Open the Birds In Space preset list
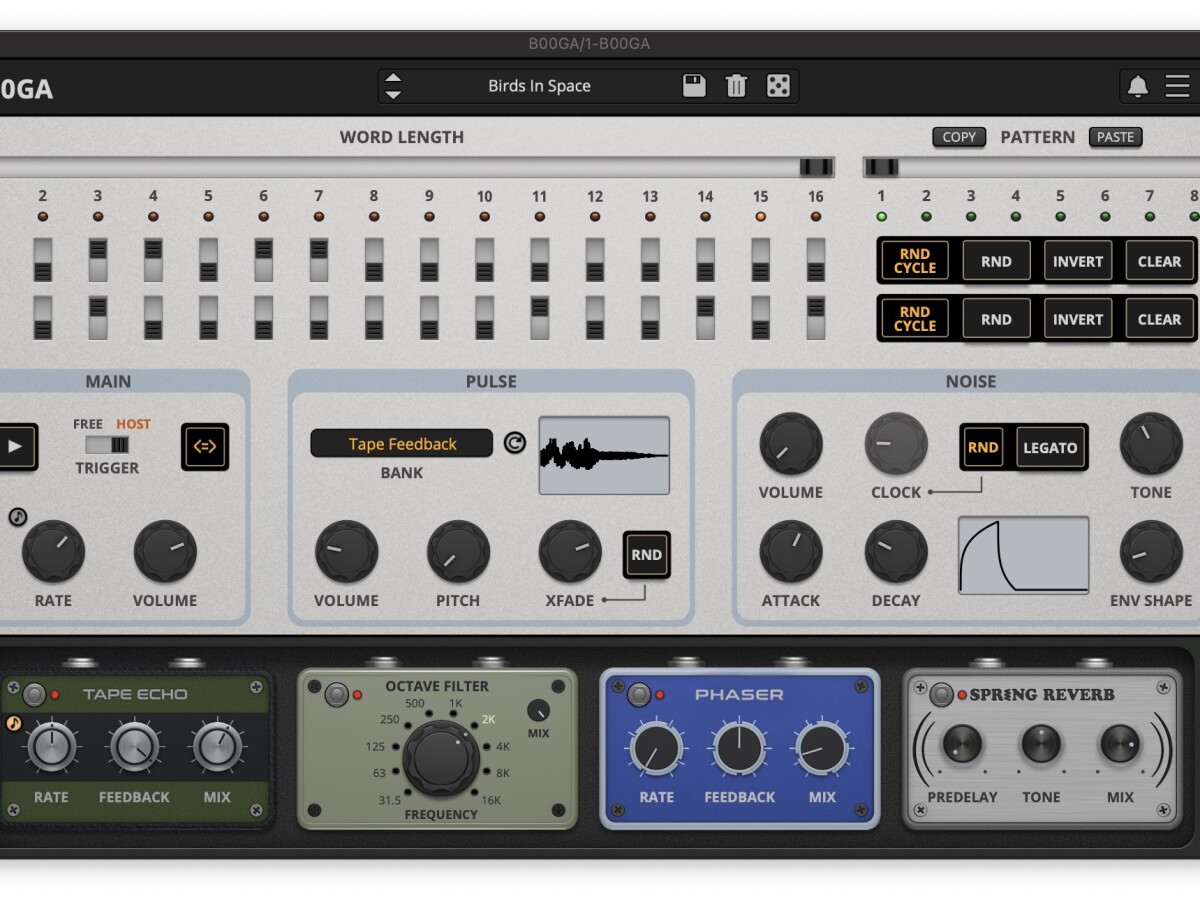 [539, 86]
